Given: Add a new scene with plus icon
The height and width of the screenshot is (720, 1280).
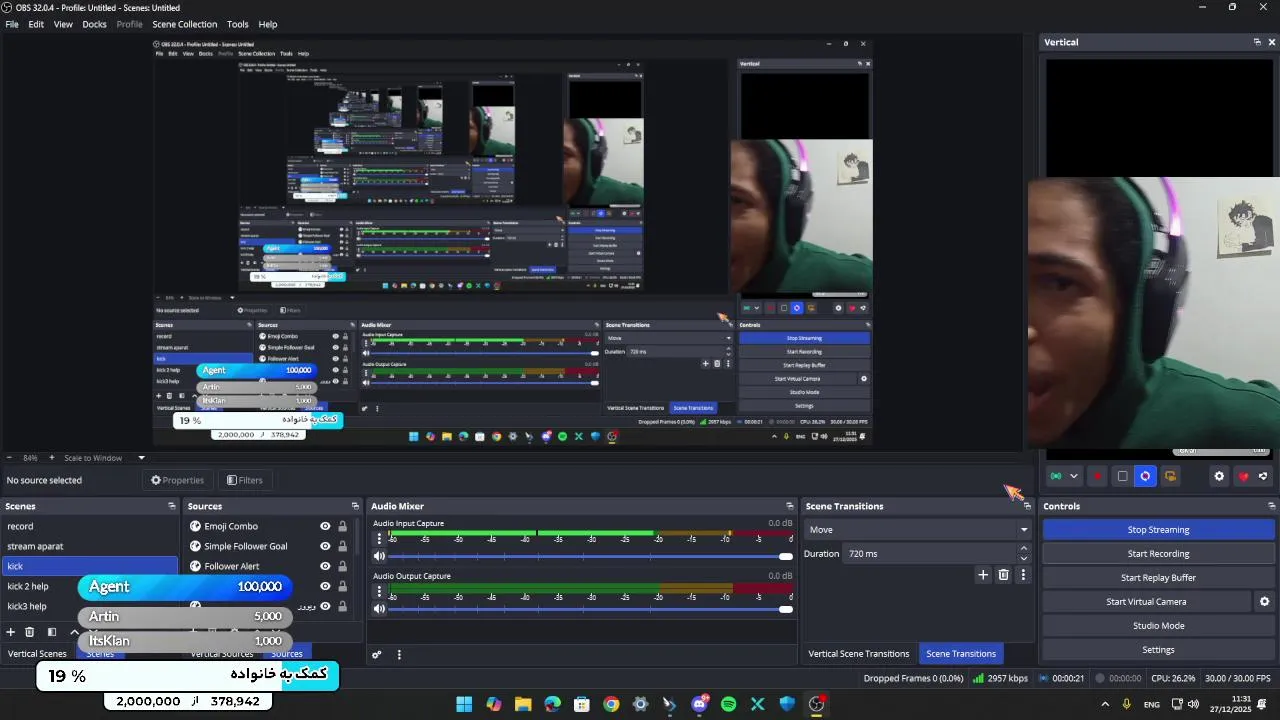Looking at the screenshot, I should click(x=11, y=632).
